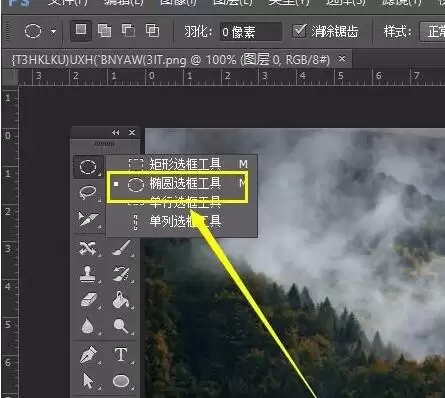Select the Clone Stamp tool
Image resolution: width=445 pixels, height=398 pixels.
click(x=88, y=274)
